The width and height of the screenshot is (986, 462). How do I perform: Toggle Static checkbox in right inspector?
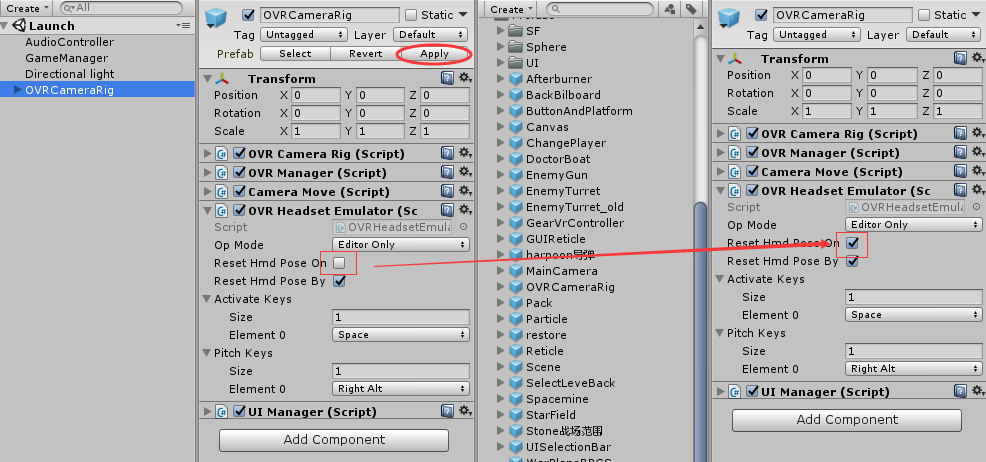point(924,14)
